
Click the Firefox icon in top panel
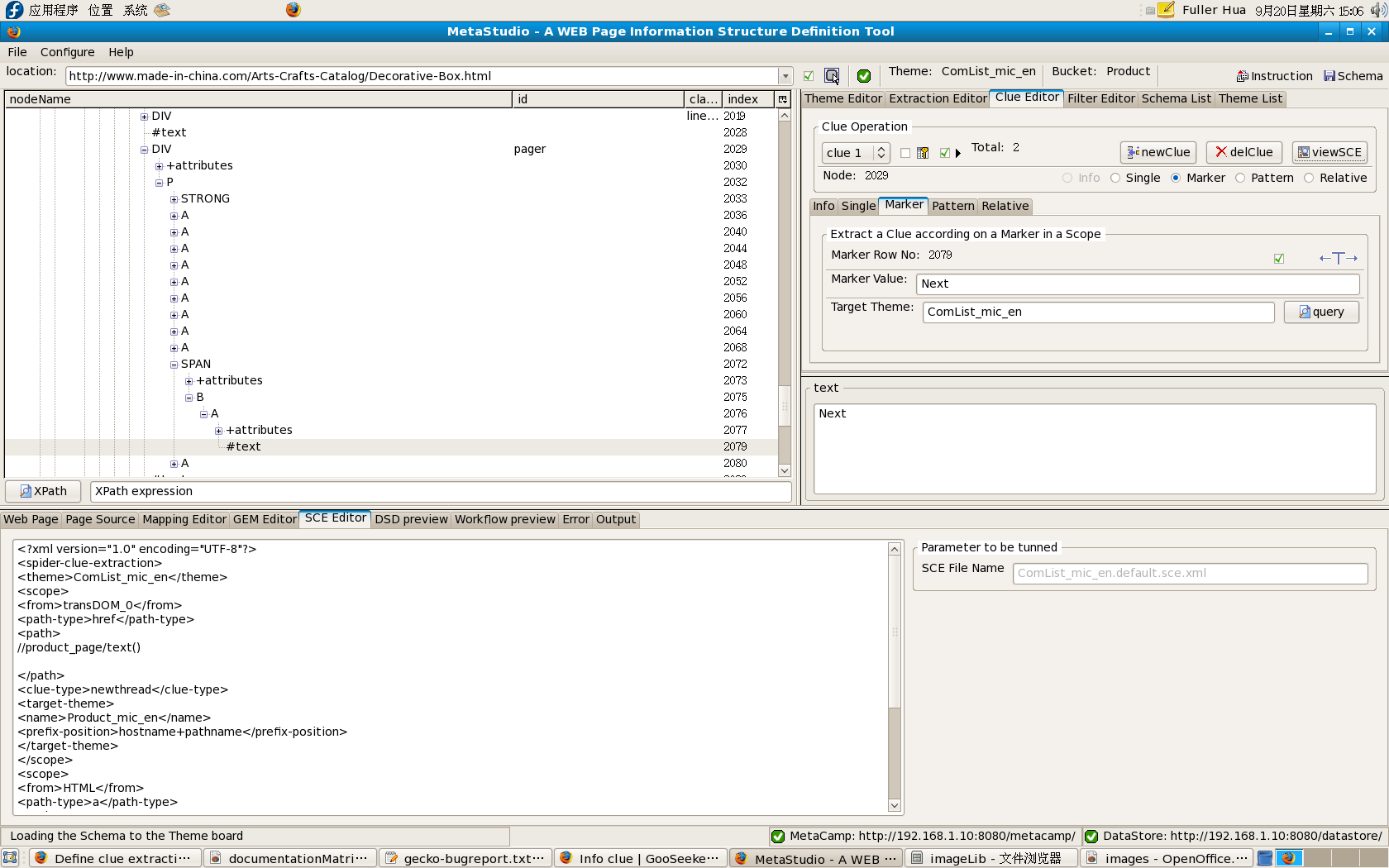click(294, 10)
